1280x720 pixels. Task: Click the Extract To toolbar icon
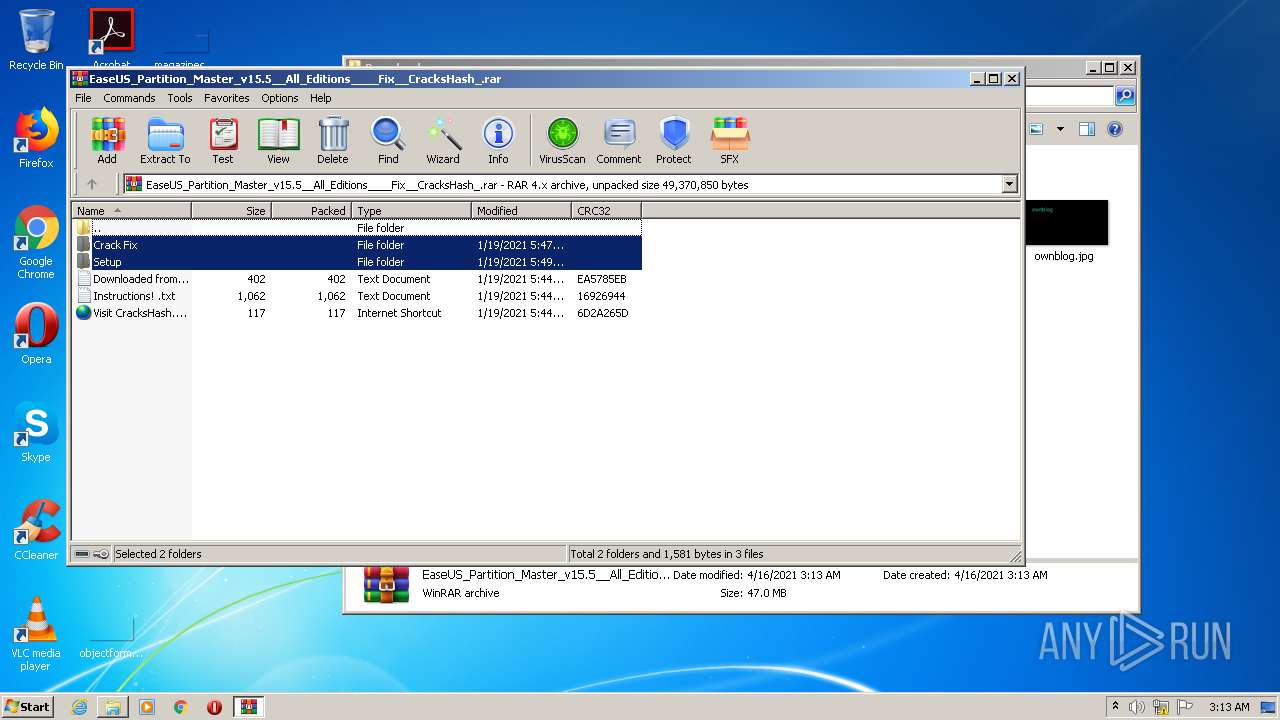(x=165, y=140)
